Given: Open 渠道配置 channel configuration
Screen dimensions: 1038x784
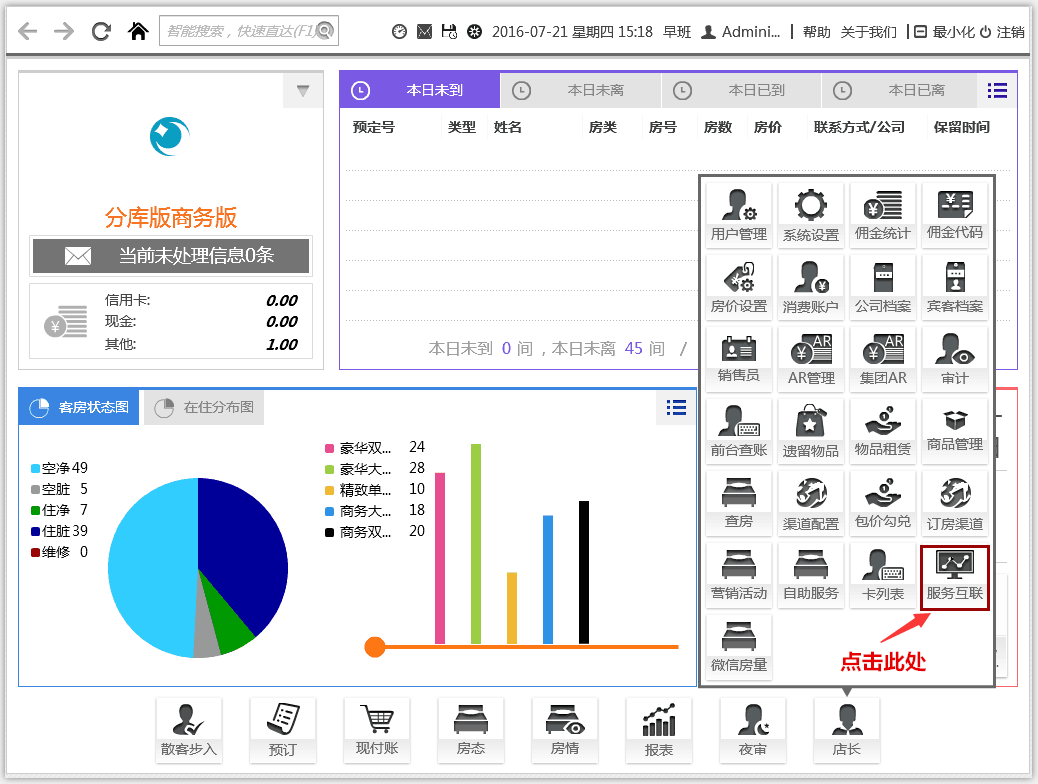Looking at the screenshot, I should (x=811, y=503).
